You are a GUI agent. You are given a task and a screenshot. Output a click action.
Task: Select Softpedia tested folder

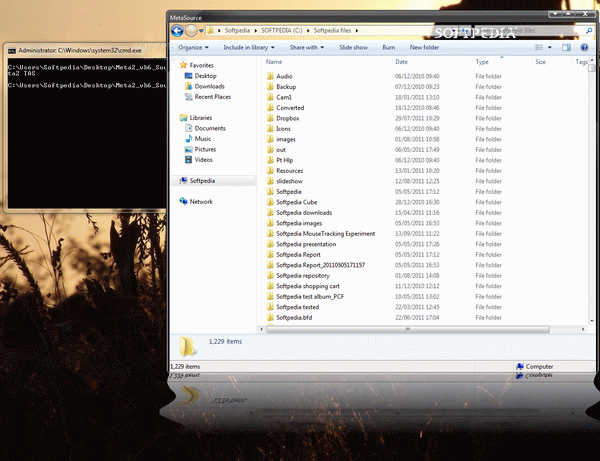coord(293,307)
